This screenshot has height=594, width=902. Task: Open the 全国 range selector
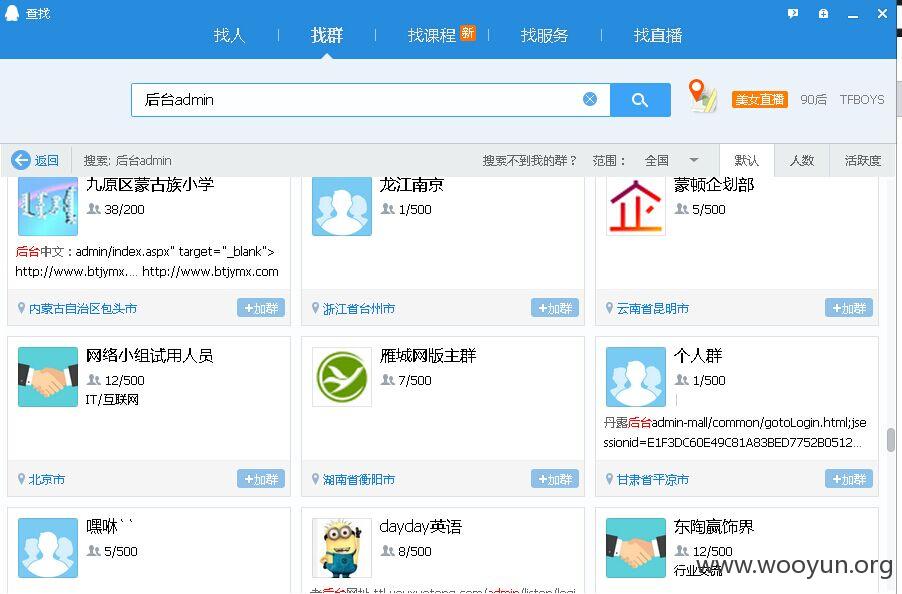[x=656, y=160]
